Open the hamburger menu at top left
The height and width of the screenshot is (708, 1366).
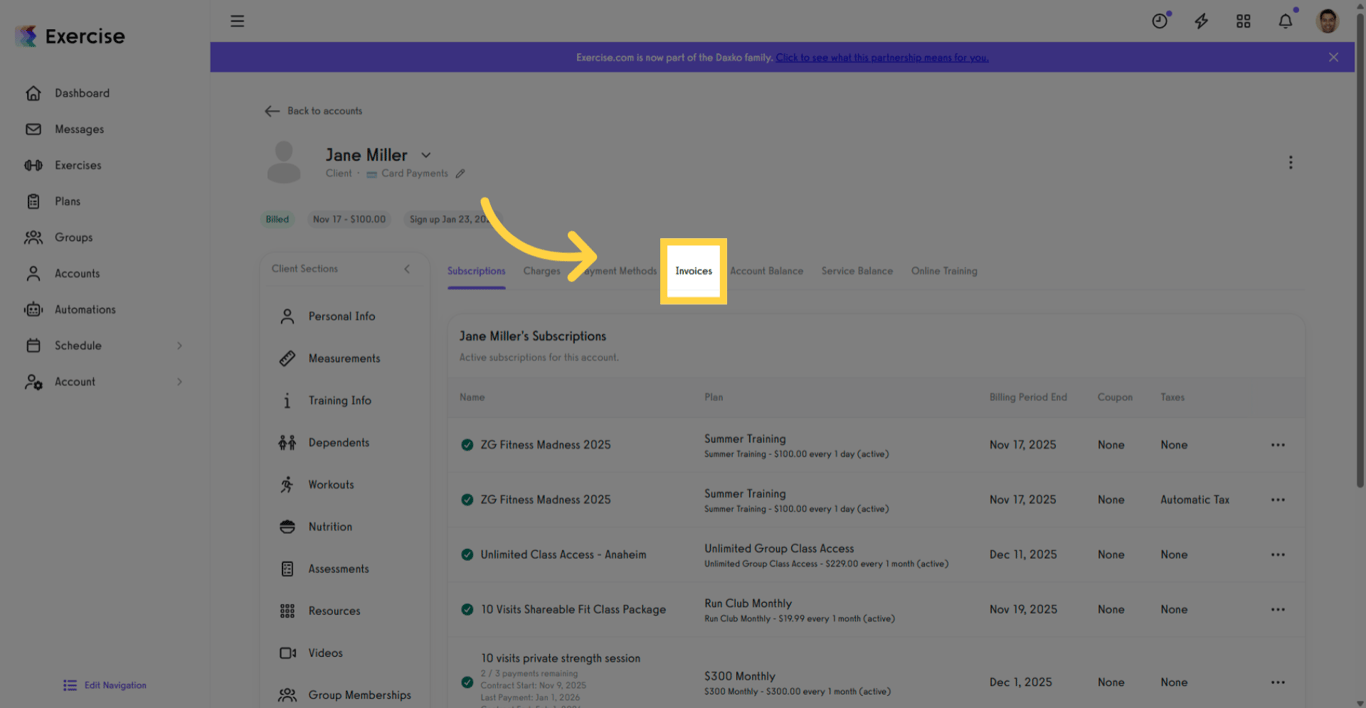(237, 20)
